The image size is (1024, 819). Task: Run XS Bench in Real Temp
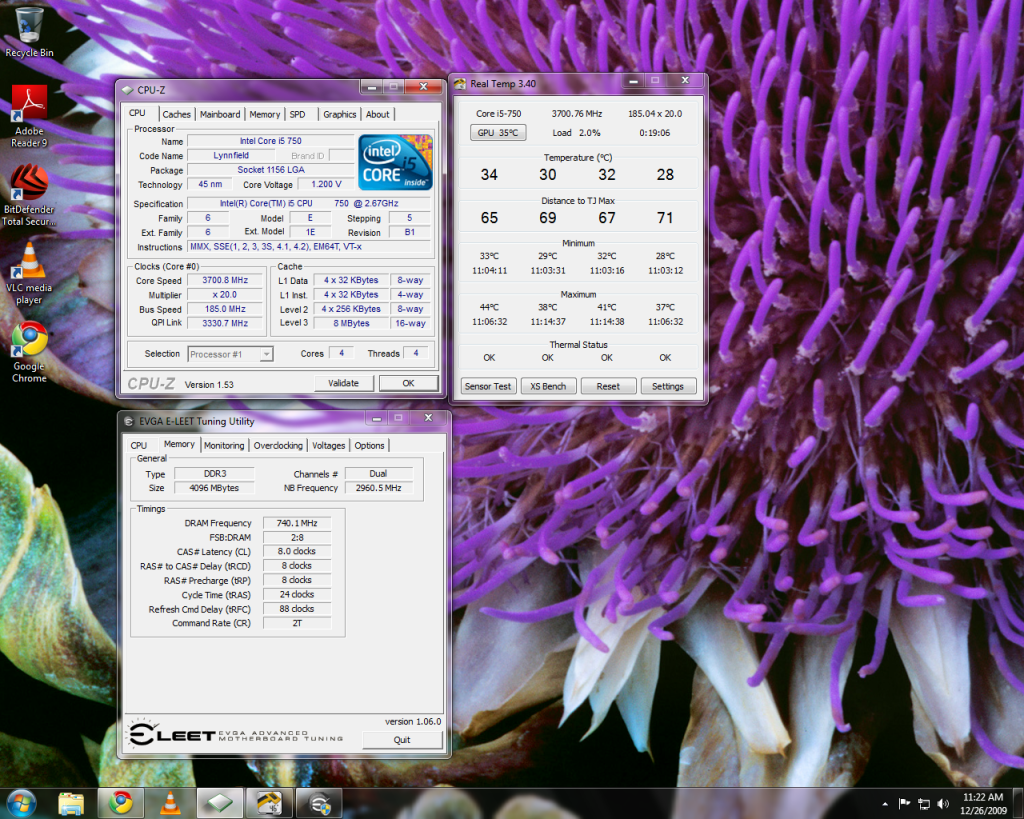pyautogui.click(x=548, y=385)
